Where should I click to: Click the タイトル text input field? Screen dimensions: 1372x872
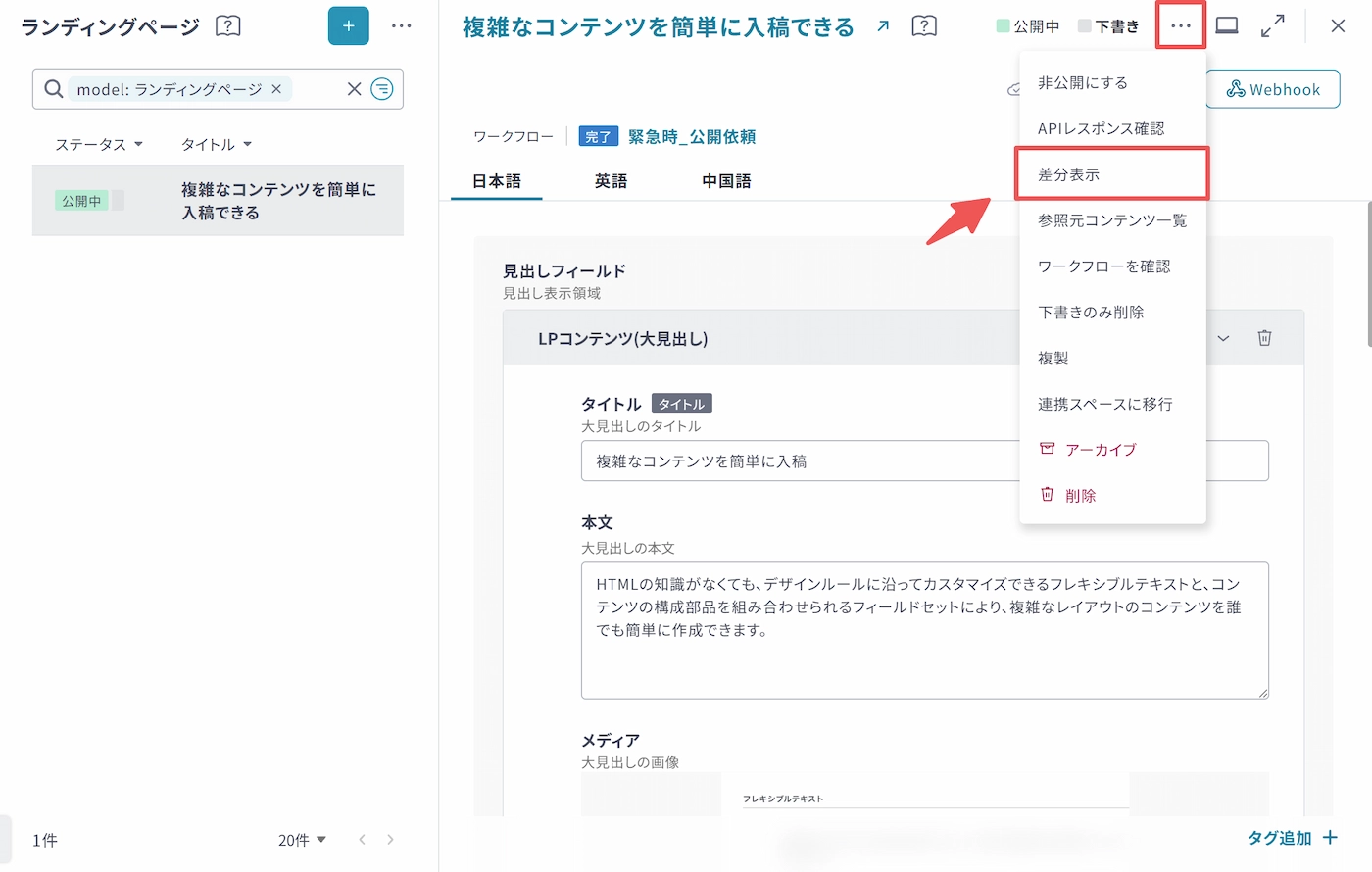[799, 461]
